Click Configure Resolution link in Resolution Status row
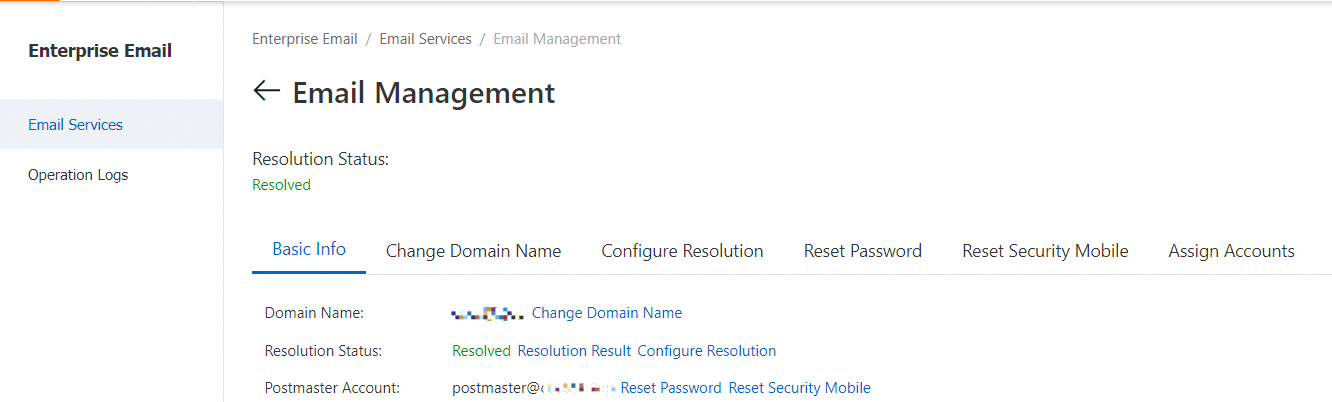Viewport: 1332px width, 402px height. pos(706,351)
